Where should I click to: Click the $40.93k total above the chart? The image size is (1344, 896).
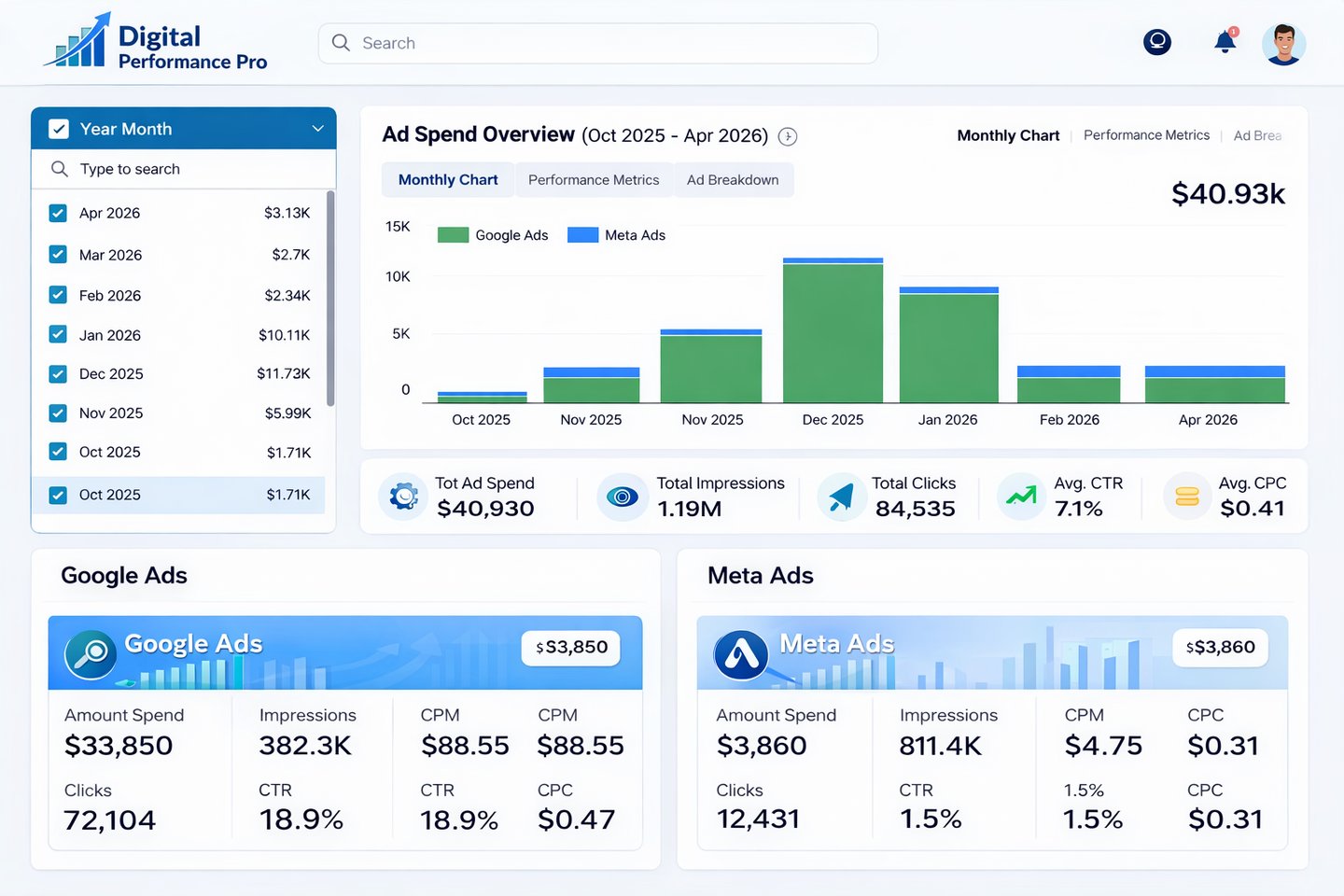click(x=1228, y=194)
